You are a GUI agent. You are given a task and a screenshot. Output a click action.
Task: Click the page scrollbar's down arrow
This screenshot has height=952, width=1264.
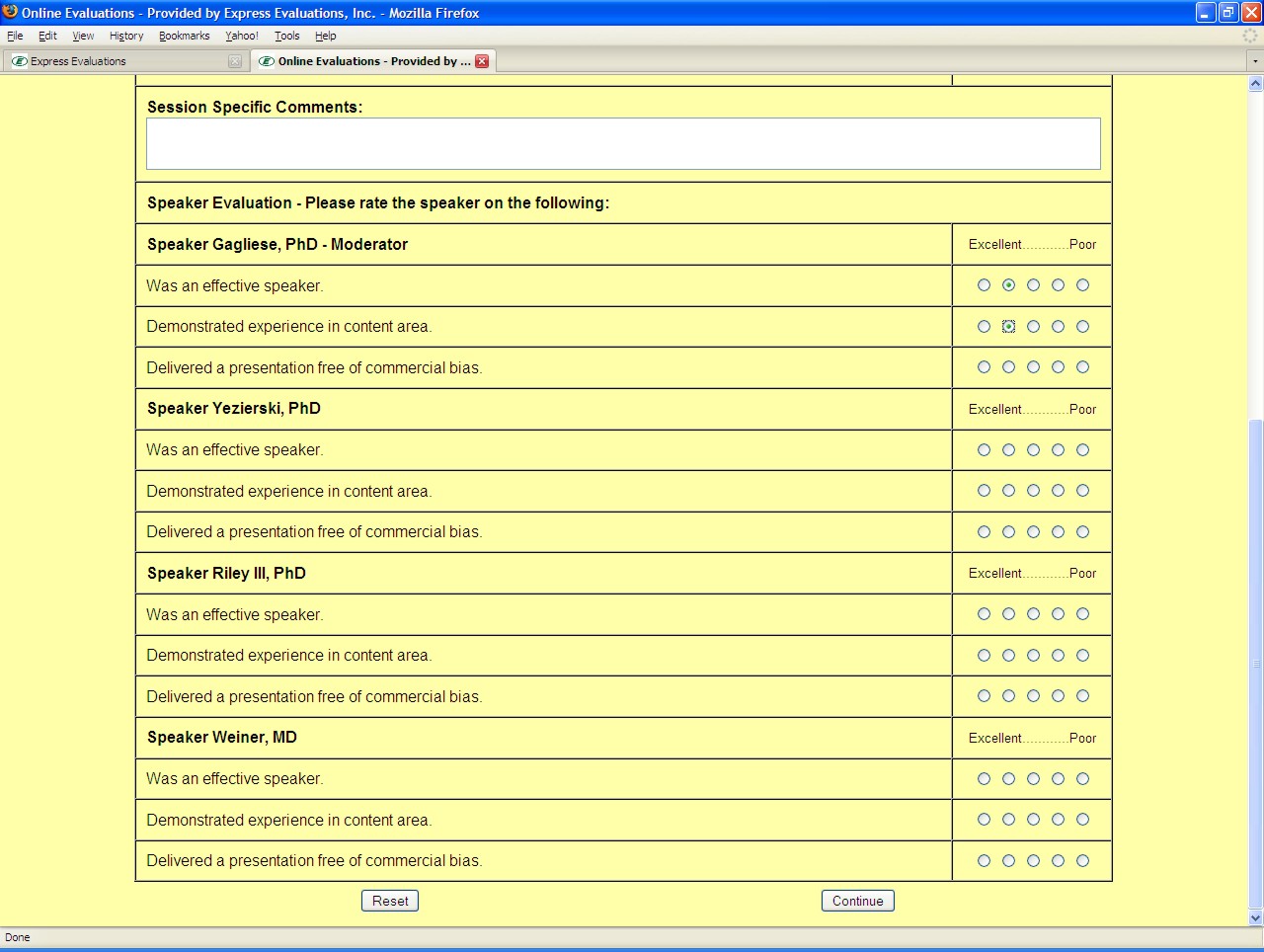pos(1256,917)
